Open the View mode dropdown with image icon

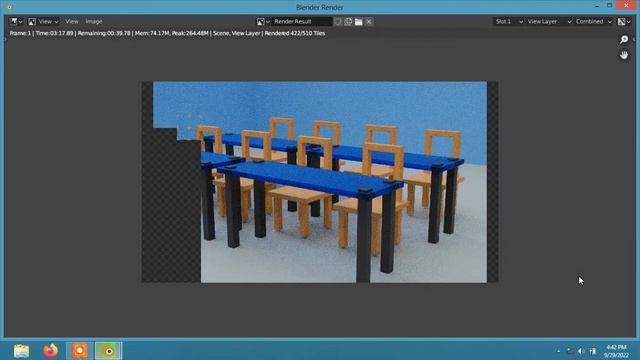pyautogui.click(x=43, y=21)
